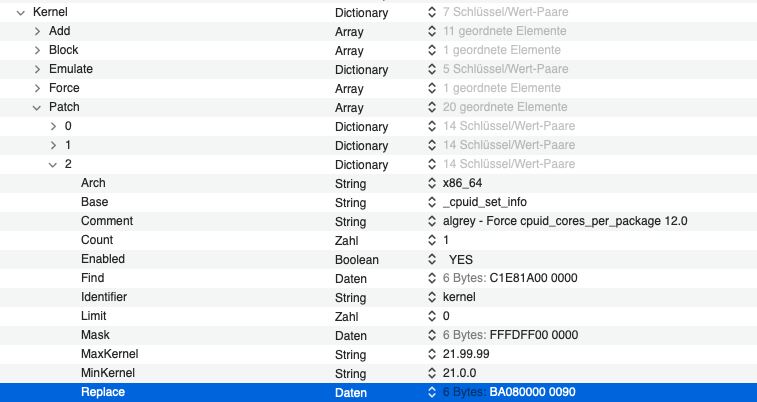Screen dimensions: 757x402
Task: Expand Patch item 0
Action: coord(53,126)
